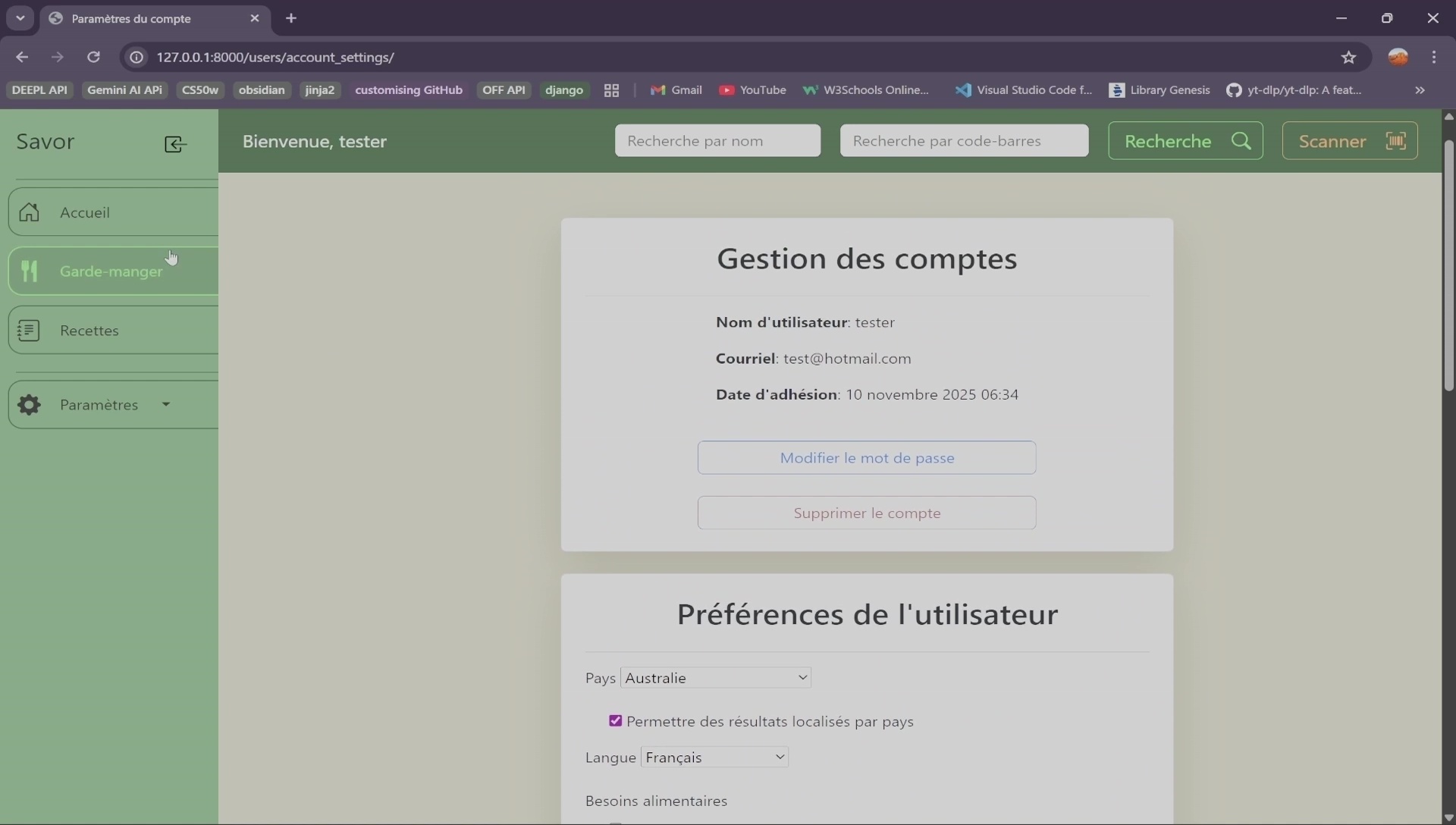Click the magnifying glass search icon

click(1241, 141)
